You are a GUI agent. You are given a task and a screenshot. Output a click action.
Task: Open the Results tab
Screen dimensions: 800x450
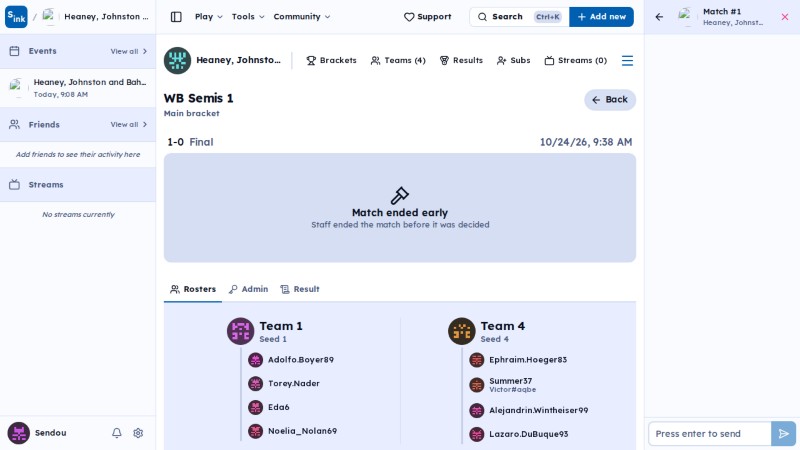(x=461, y=60)
